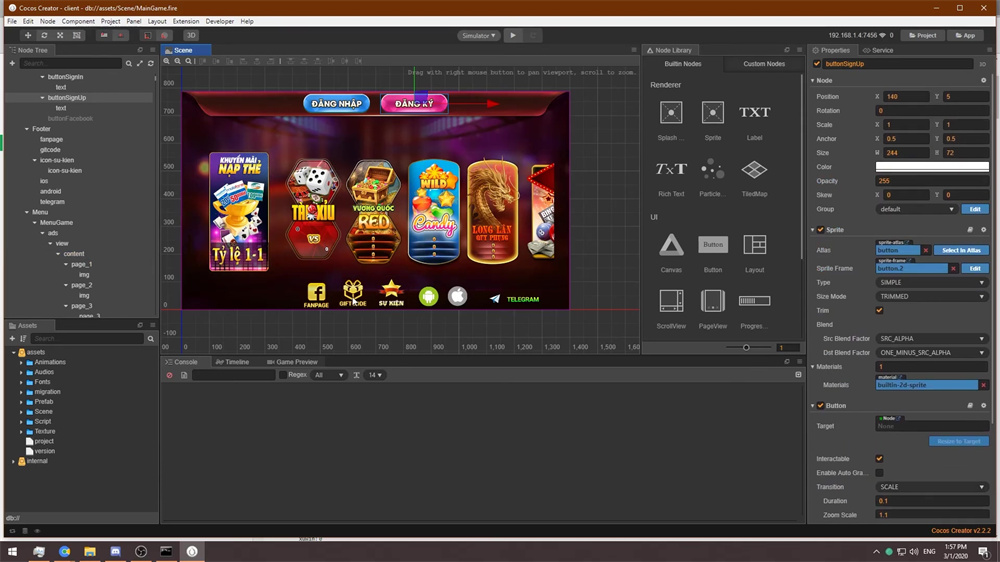Toggle the Trim checkbox
The width and height of the screenshot is (1000, 562).
879,310
